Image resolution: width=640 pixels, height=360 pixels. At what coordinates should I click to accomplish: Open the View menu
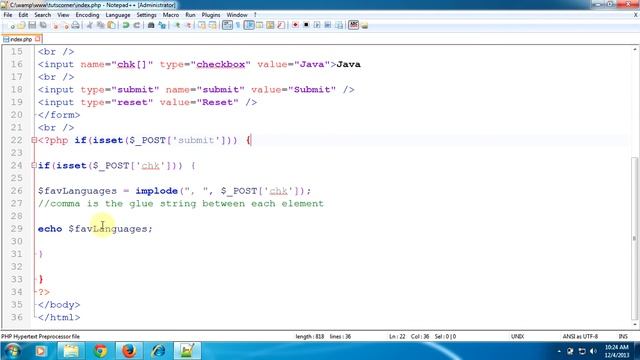pos(63,15)
